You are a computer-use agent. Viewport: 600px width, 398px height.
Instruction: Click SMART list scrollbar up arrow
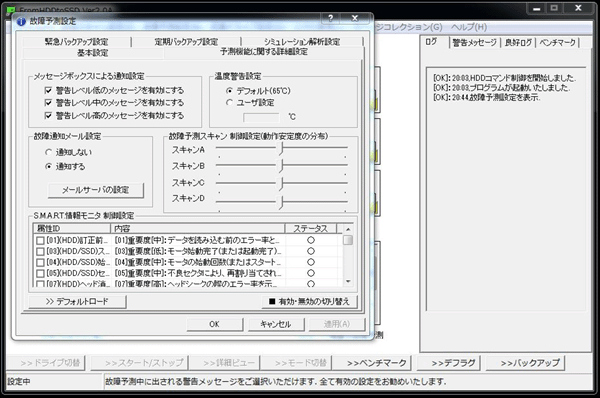click(x=348, y=229)
